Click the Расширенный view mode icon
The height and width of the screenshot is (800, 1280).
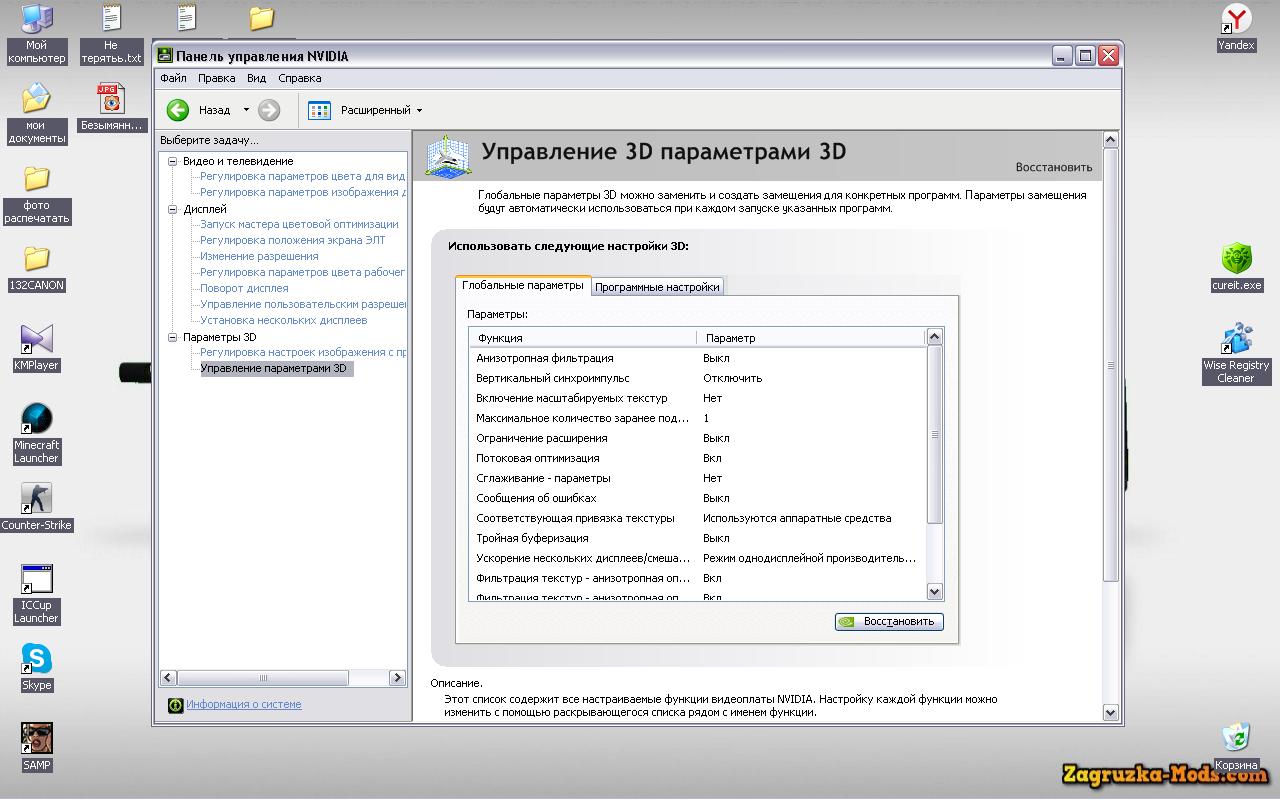click(x=319, y=110)
